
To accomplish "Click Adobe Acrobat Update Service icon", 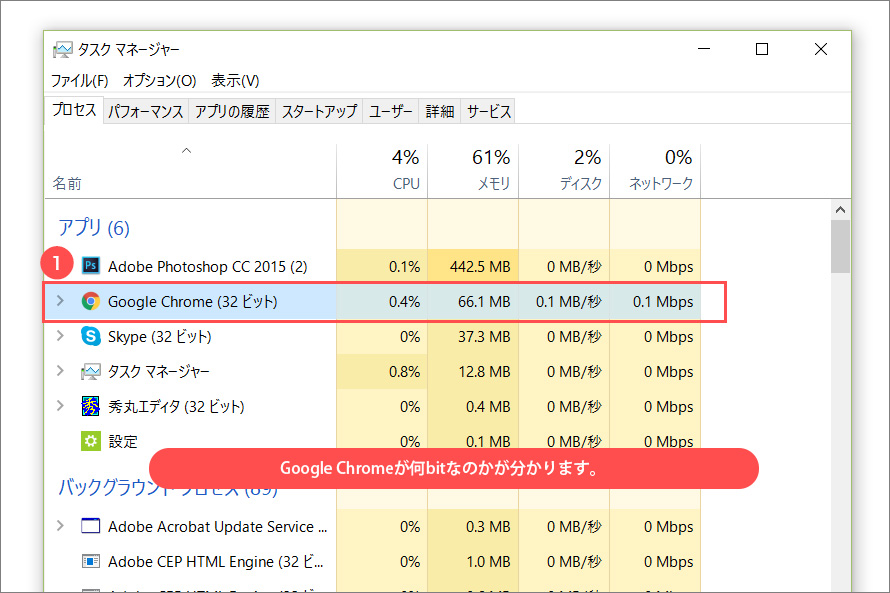I will pyautogui.click(x=91, y=526).
